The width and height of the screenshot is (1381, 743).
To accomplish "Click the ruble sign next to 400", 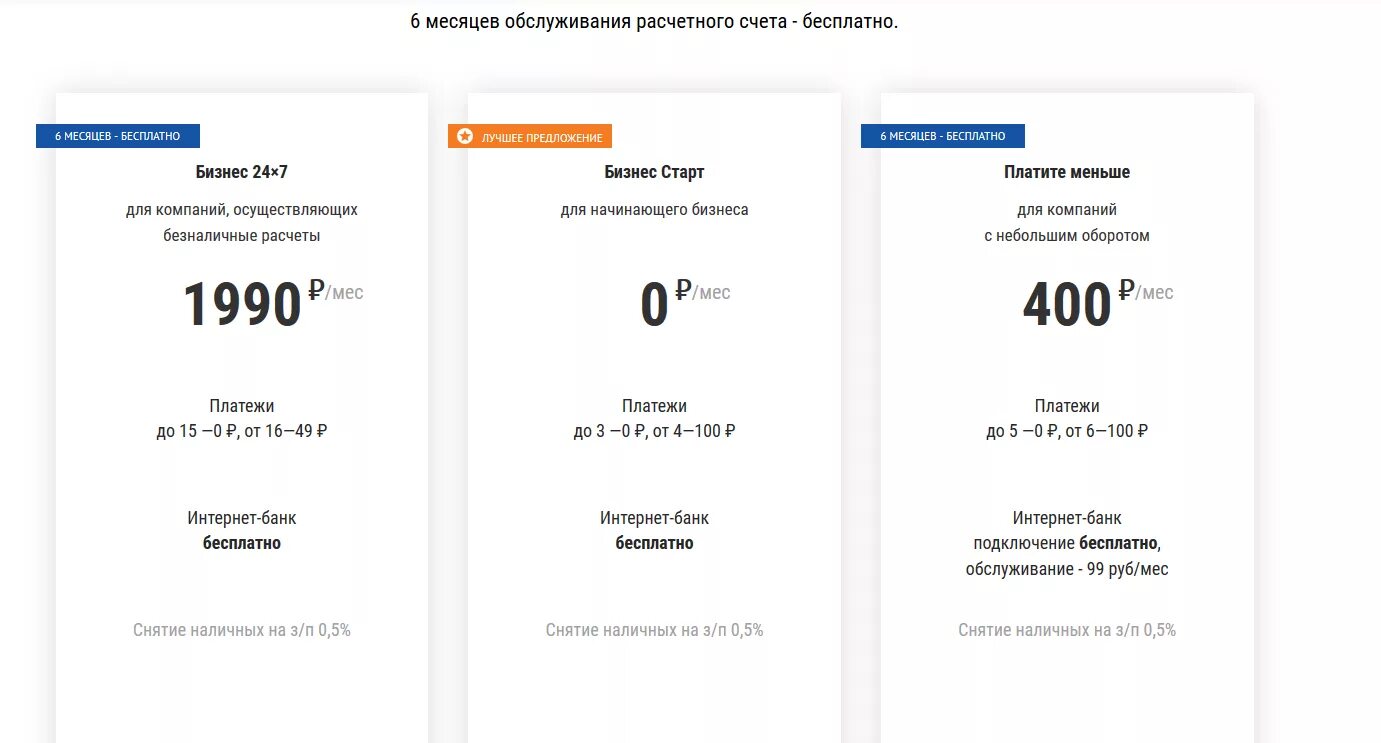I will pos(1127,290).
